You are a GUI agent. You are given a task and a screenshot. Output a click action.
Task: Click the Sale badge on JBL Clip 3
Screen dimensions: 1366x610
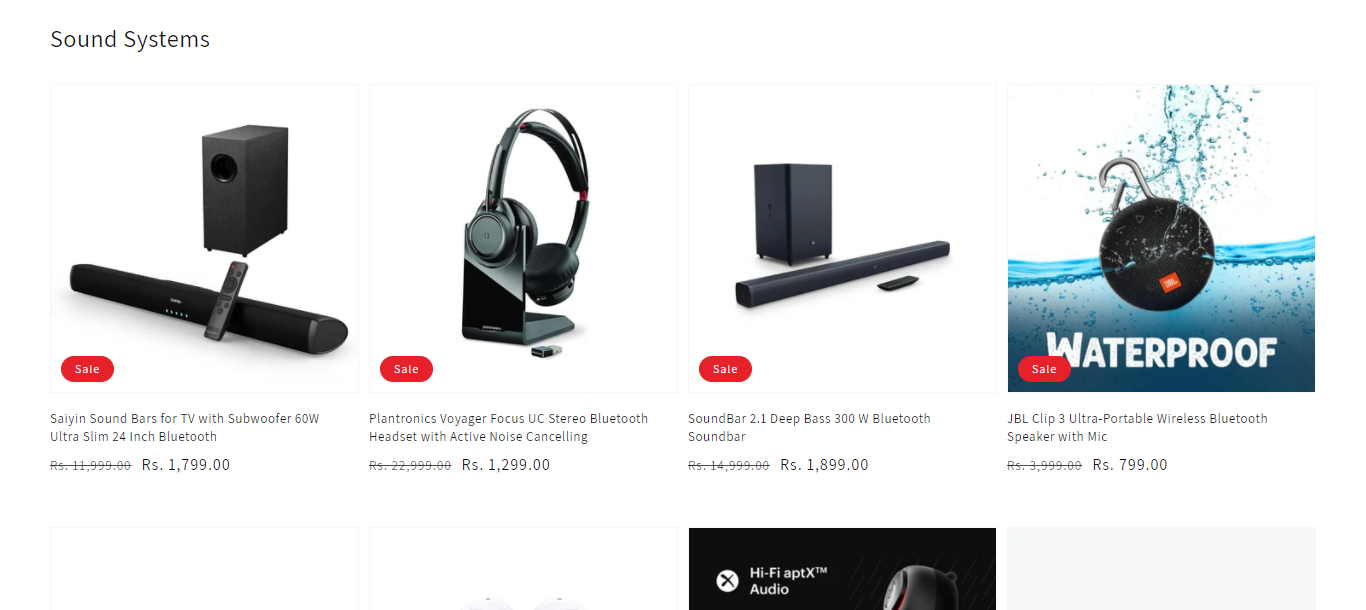click(1044, 369)
